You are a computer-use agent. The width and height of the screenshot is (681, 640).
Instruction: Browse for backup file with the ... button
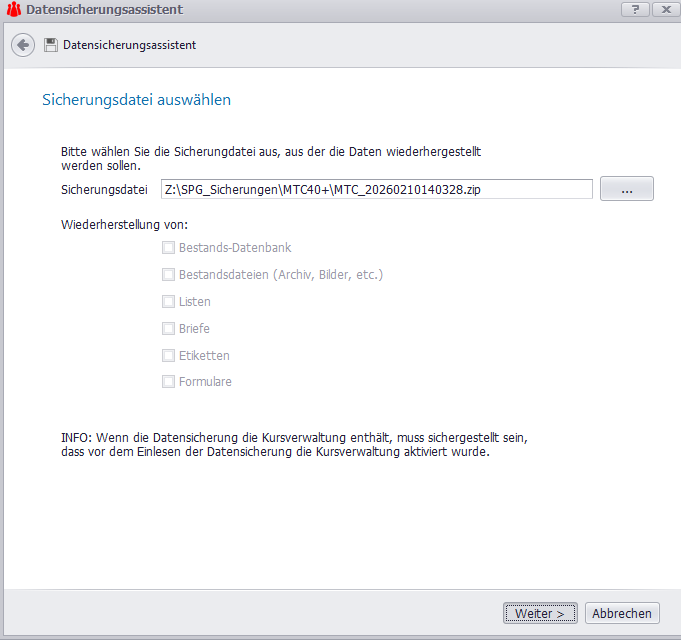tap(626, 189)
